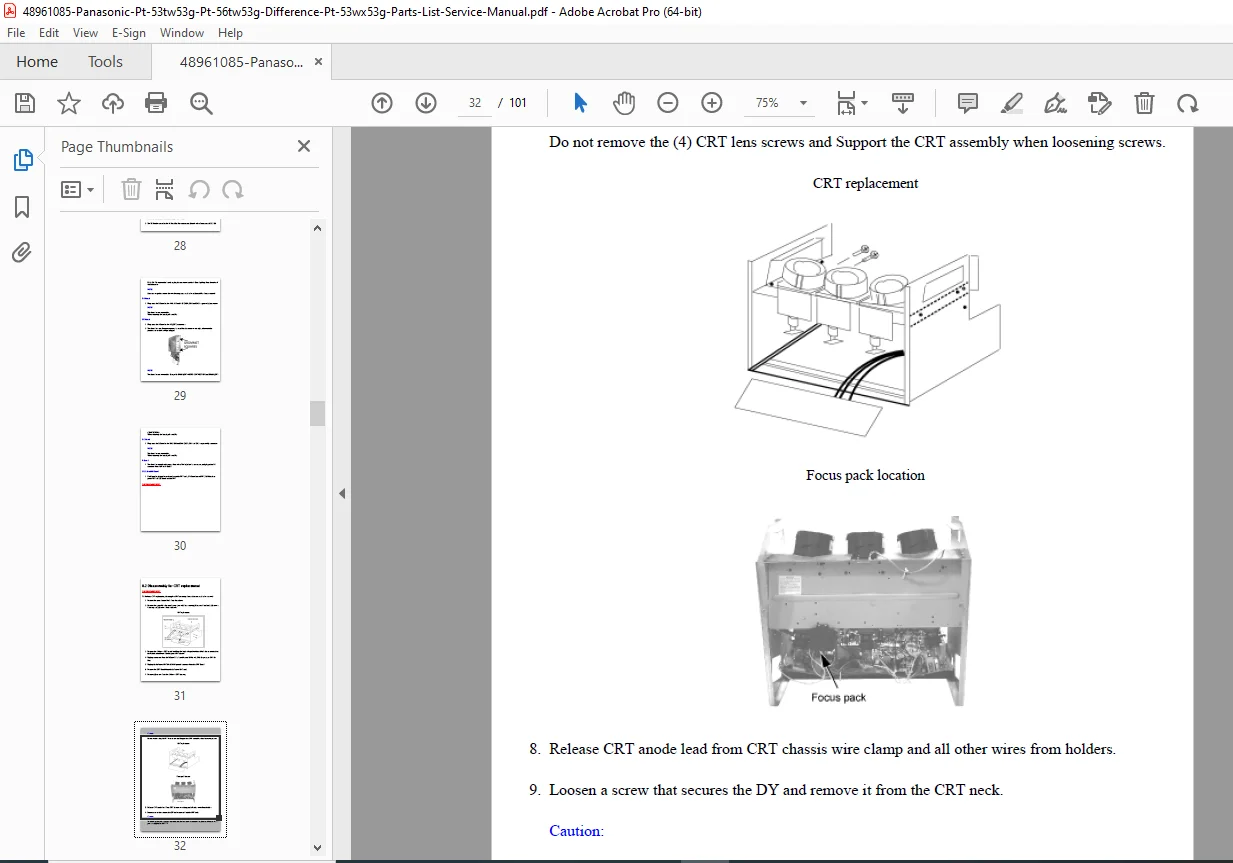Viewport: 1233px width, 863px height.
Task: Delete the page using the toolbar trash icon
Action: 1144,103
